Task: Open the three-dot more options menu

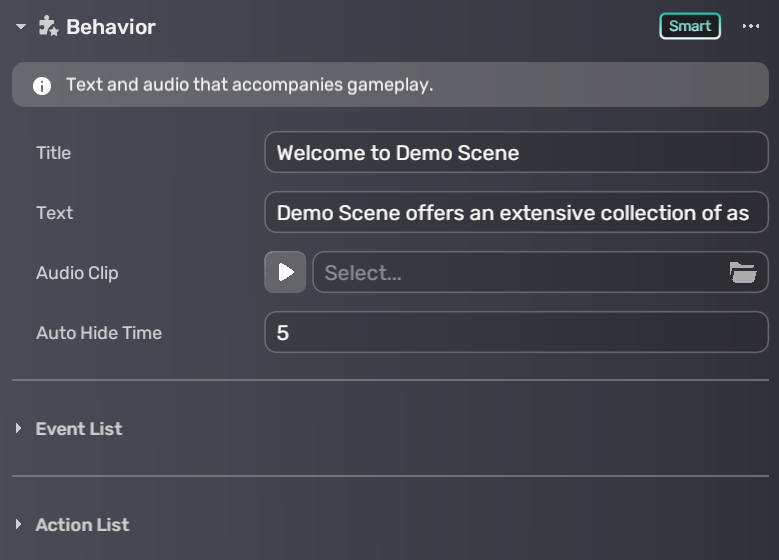Action: click(x=751, y=27)
